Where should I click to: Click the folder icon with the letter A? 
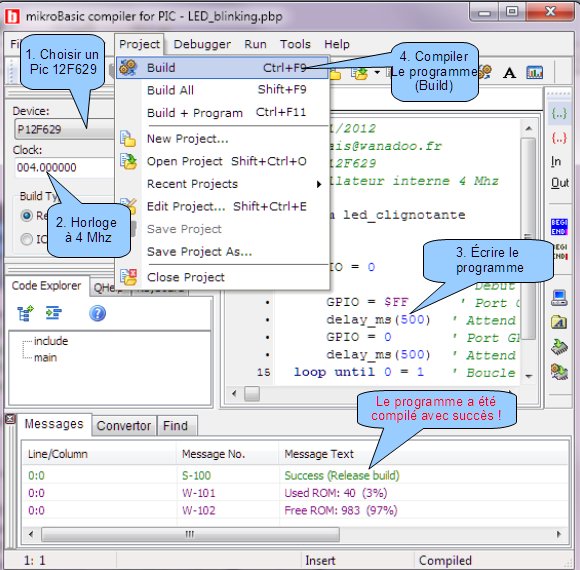[559, 322]
